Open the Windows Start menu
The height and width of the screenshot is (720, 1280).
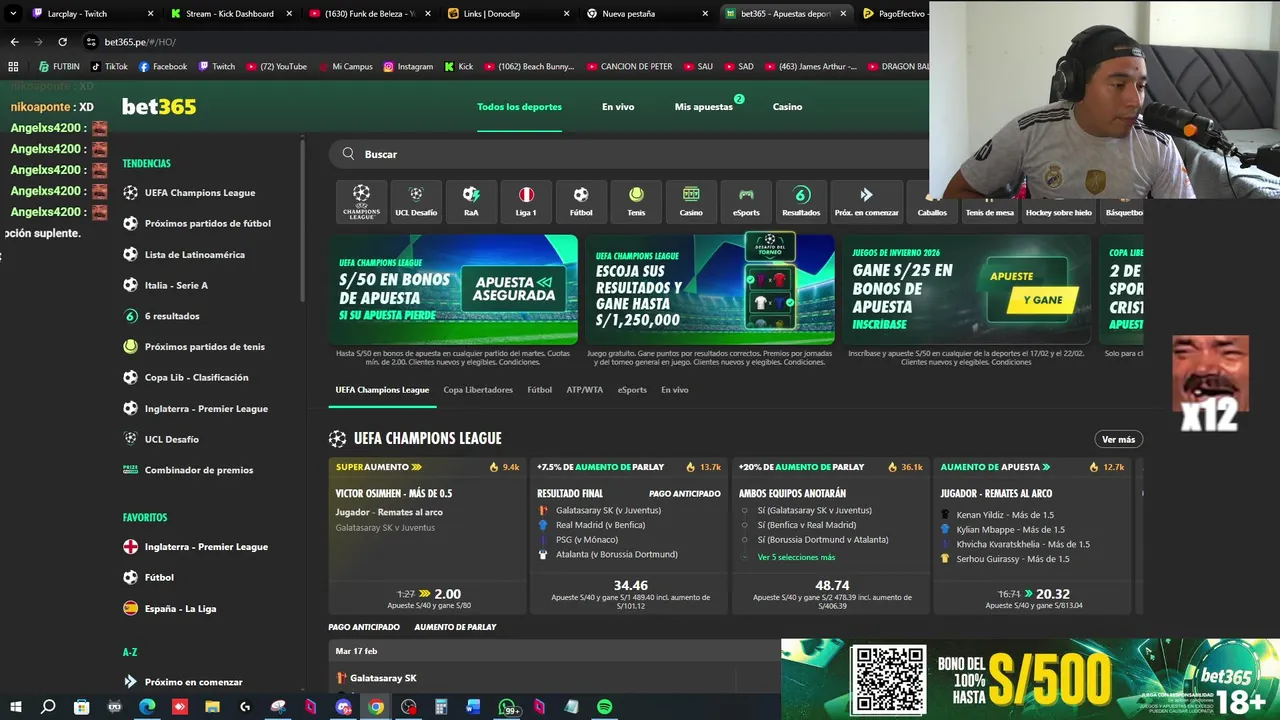(16, 707)
